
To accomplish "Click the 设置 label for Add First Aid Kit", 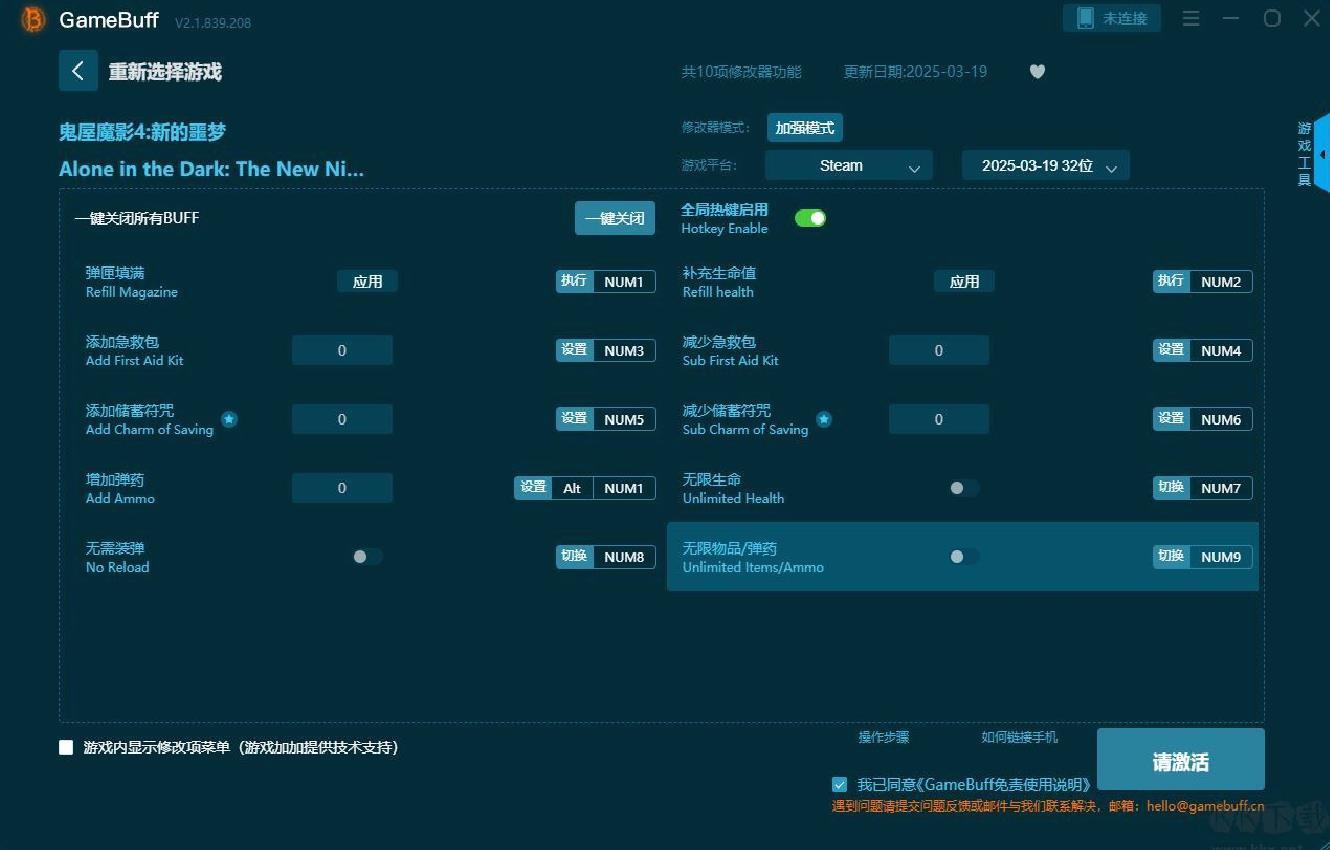I will click(574, 350).
